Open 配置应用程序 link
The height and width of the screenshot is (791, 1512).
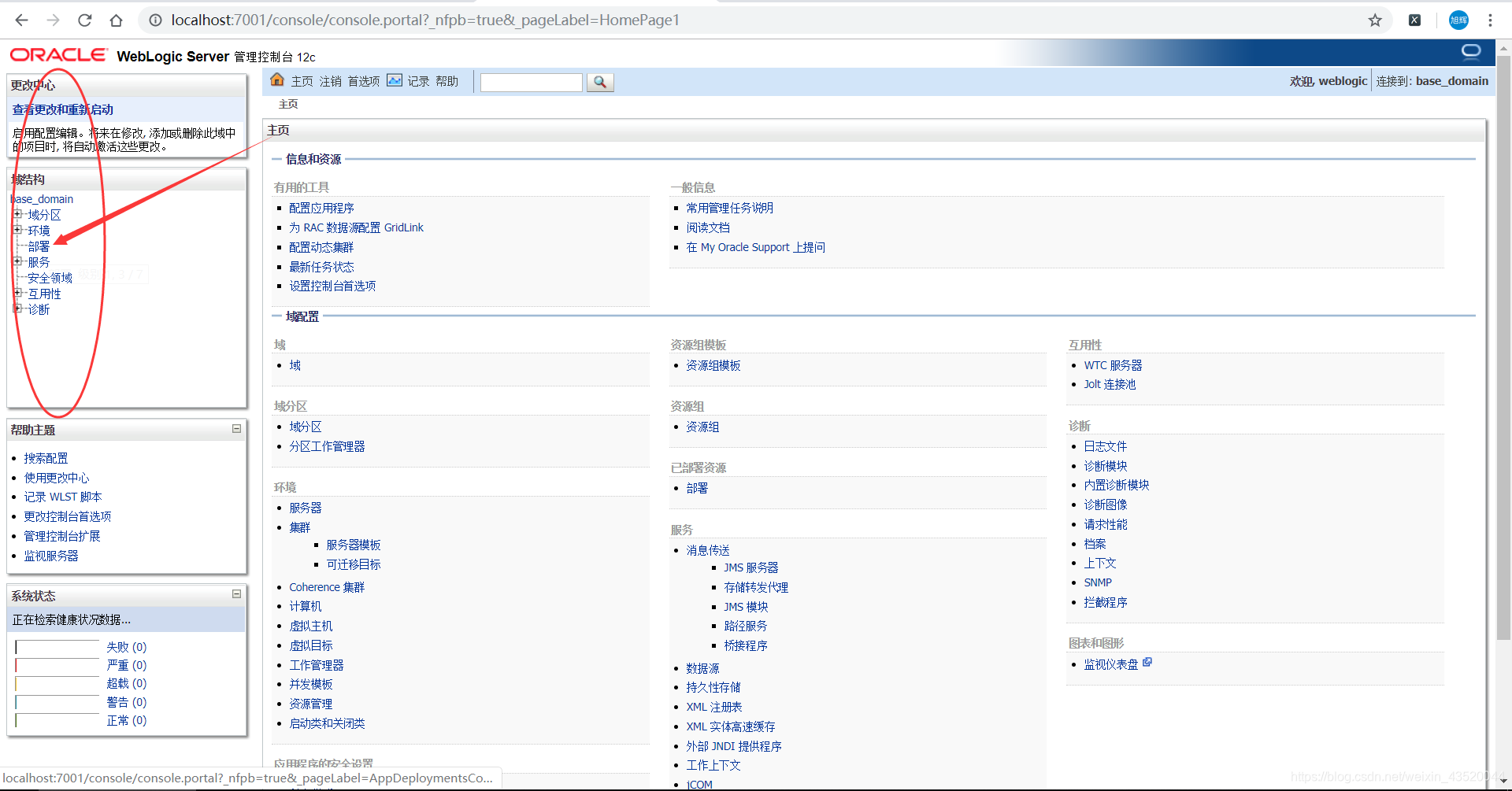pyautogui.click(x=321, y=208)
